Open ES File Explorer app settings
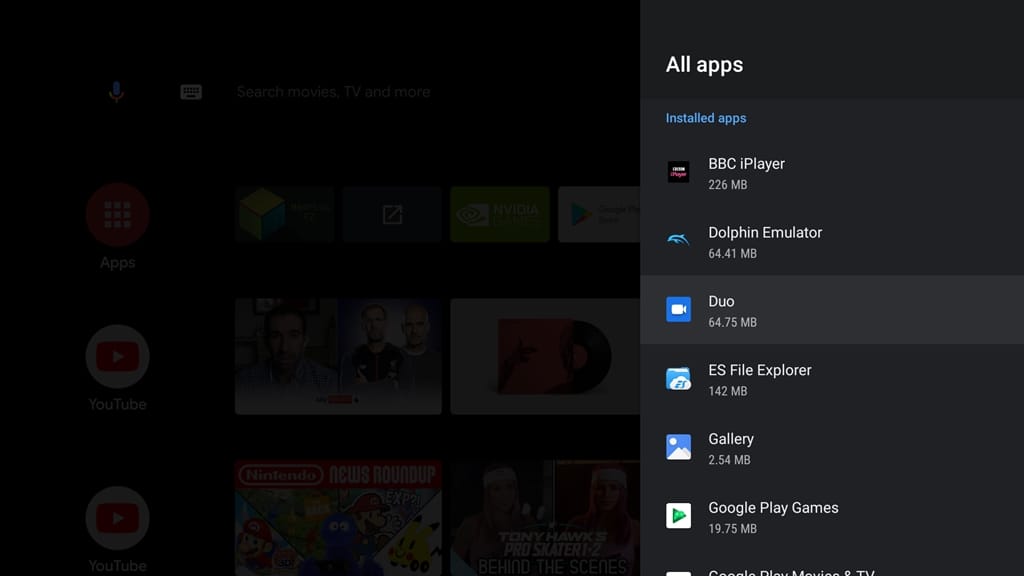The height and width of the screenshot is (576, 1024). click(830, 379)
